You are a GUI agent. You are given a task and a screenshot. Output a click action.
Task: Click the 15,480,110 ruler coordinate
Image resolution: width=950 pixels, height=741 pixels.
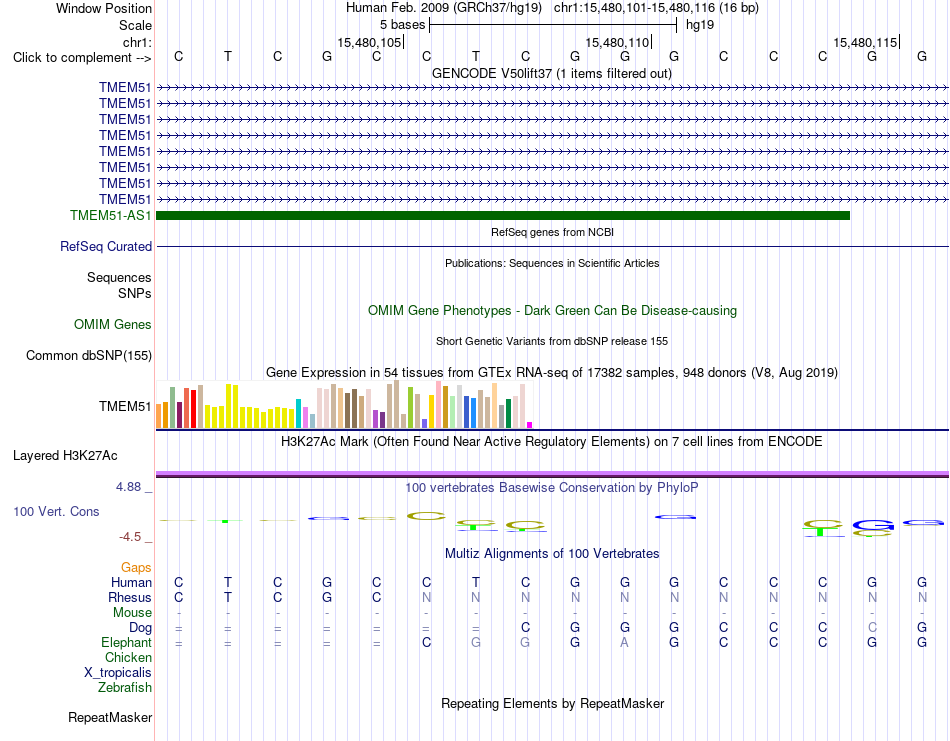click(617, 42)
